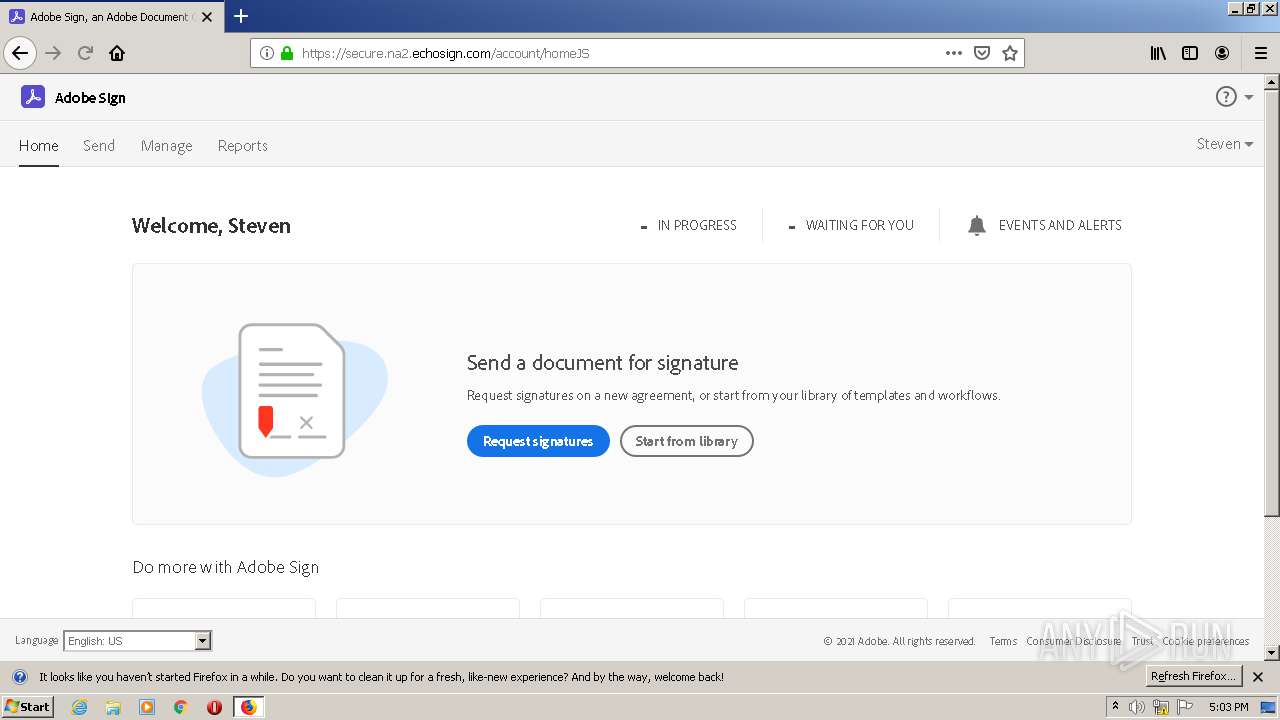1280x720 pixels.
Task: Open media player taskbar icon
Action: [147, 707]
